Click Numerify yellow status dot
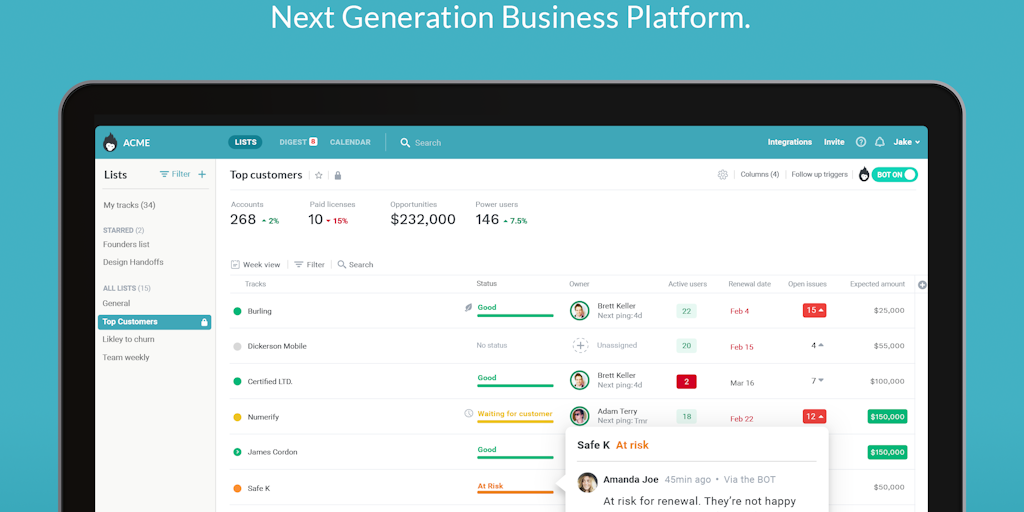This screenshot has width=1024, height=512. (237, 417)
